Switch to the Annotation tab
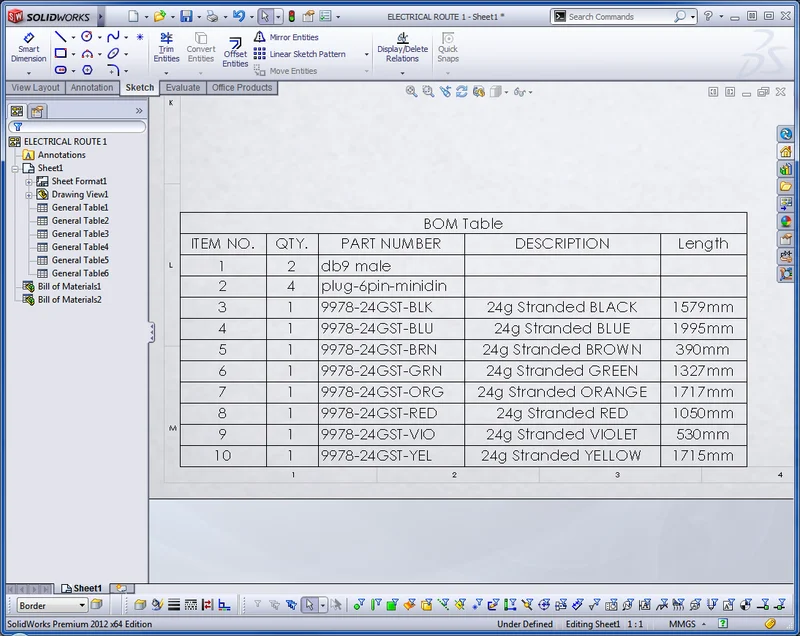Image resolution: width=800 pixels, height=636 pixels. [92, 88]
